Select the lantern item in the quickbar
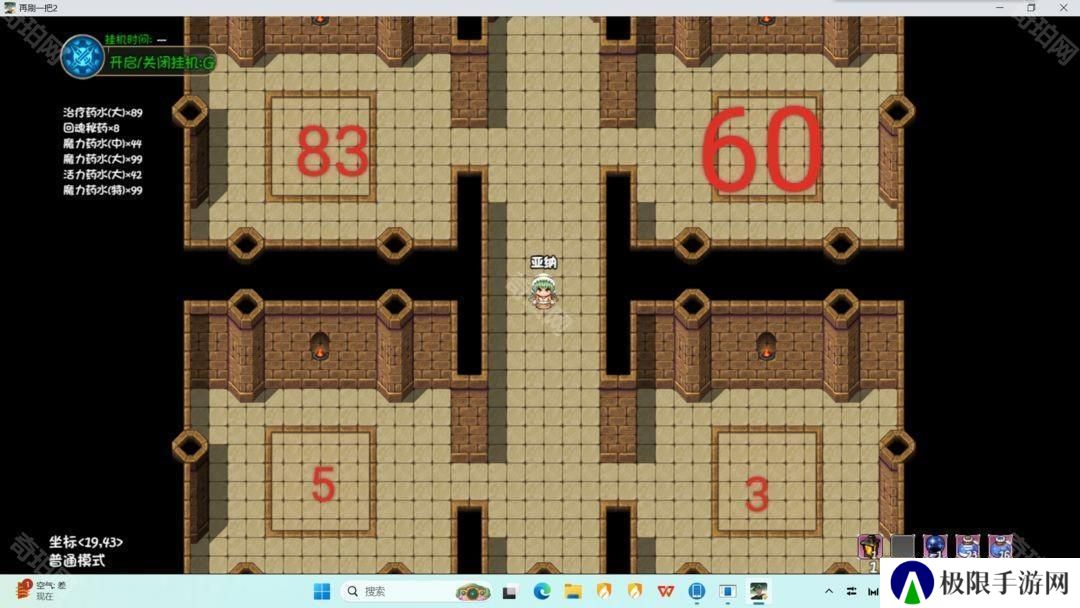Image resolution: width=1080 pixels, height=608 pixels. point(869,546)
